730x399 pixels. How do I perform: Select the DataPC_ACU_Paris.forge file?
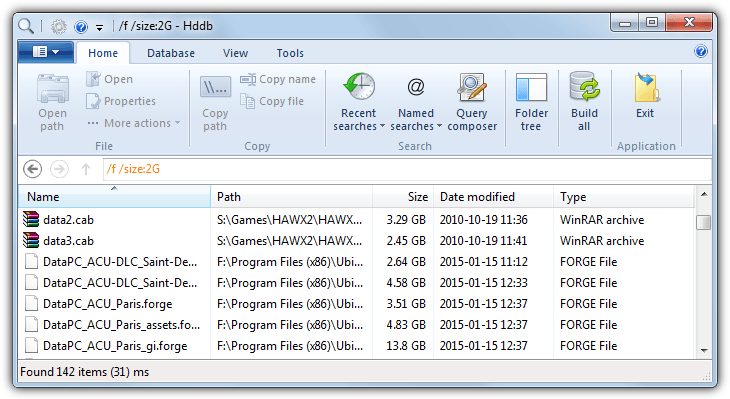(108, 304)
